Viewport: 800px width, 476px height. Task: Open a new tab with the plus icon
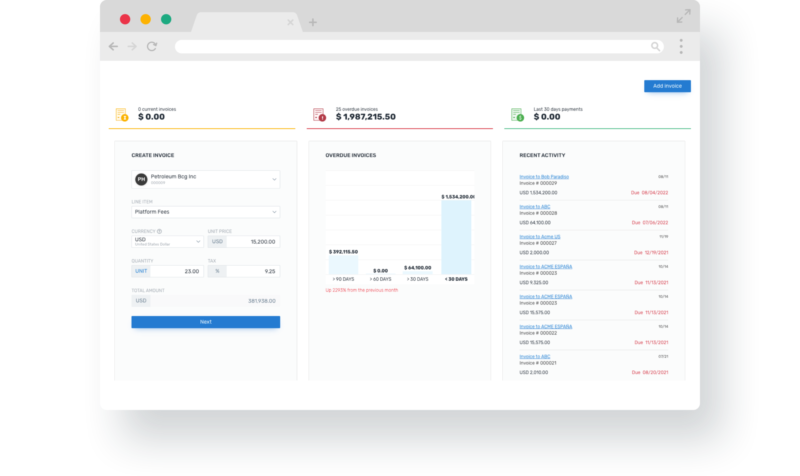(313, 22)
